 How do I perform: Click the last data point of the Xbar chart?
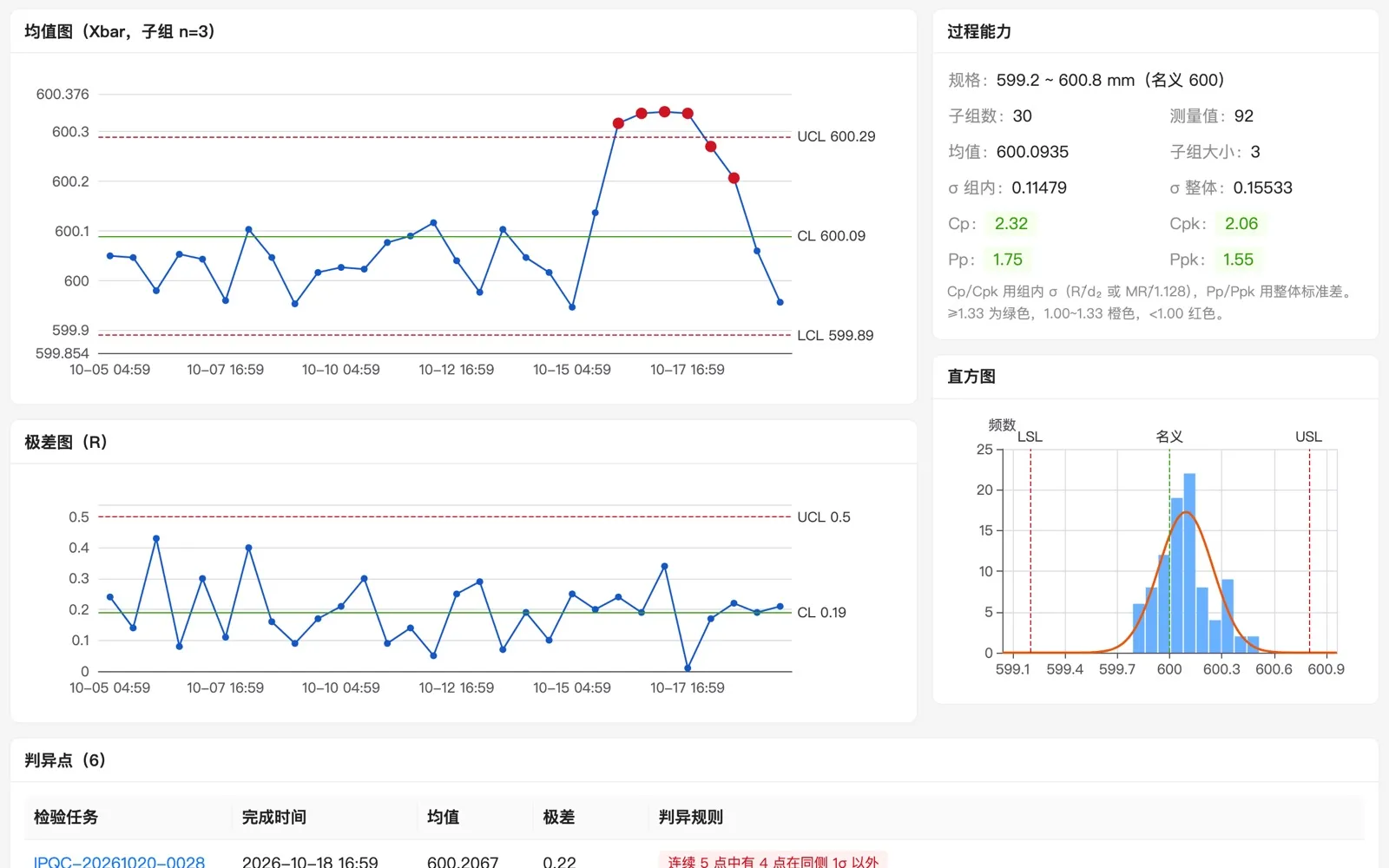[x=780, y=302]
